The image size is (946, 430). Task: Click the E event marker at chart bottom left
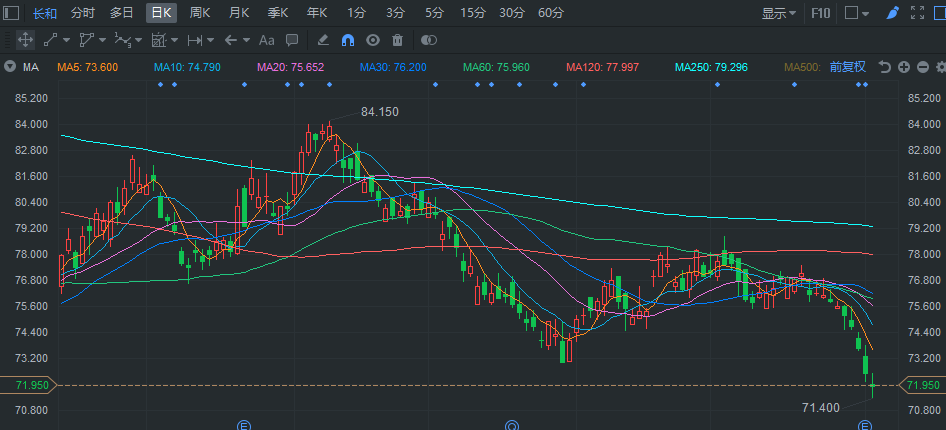pyautogui.click(x=244, y=426)
